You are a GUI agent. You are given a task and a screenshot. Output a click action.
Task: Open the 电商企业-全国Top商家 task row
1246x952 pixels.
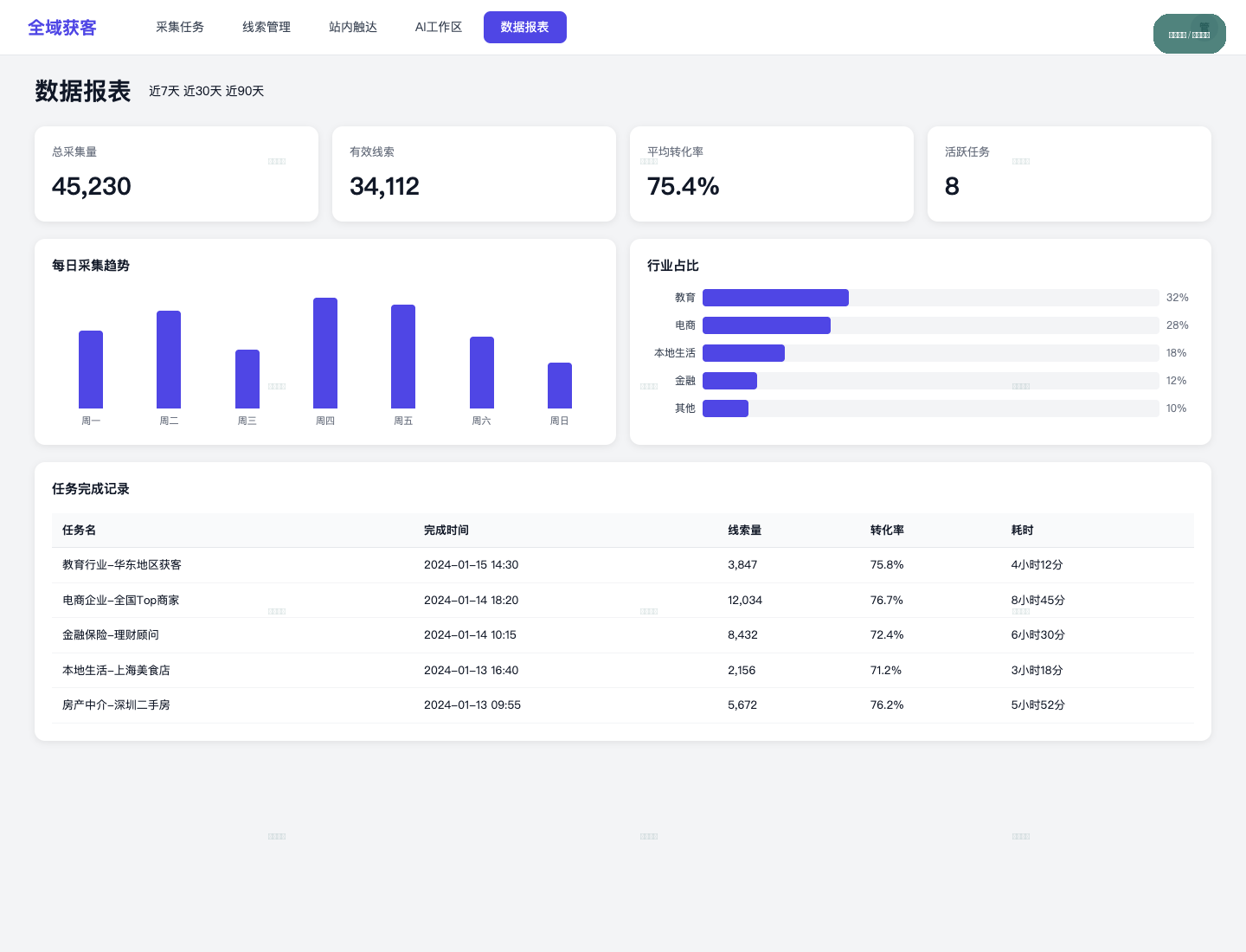click(623, 600)
